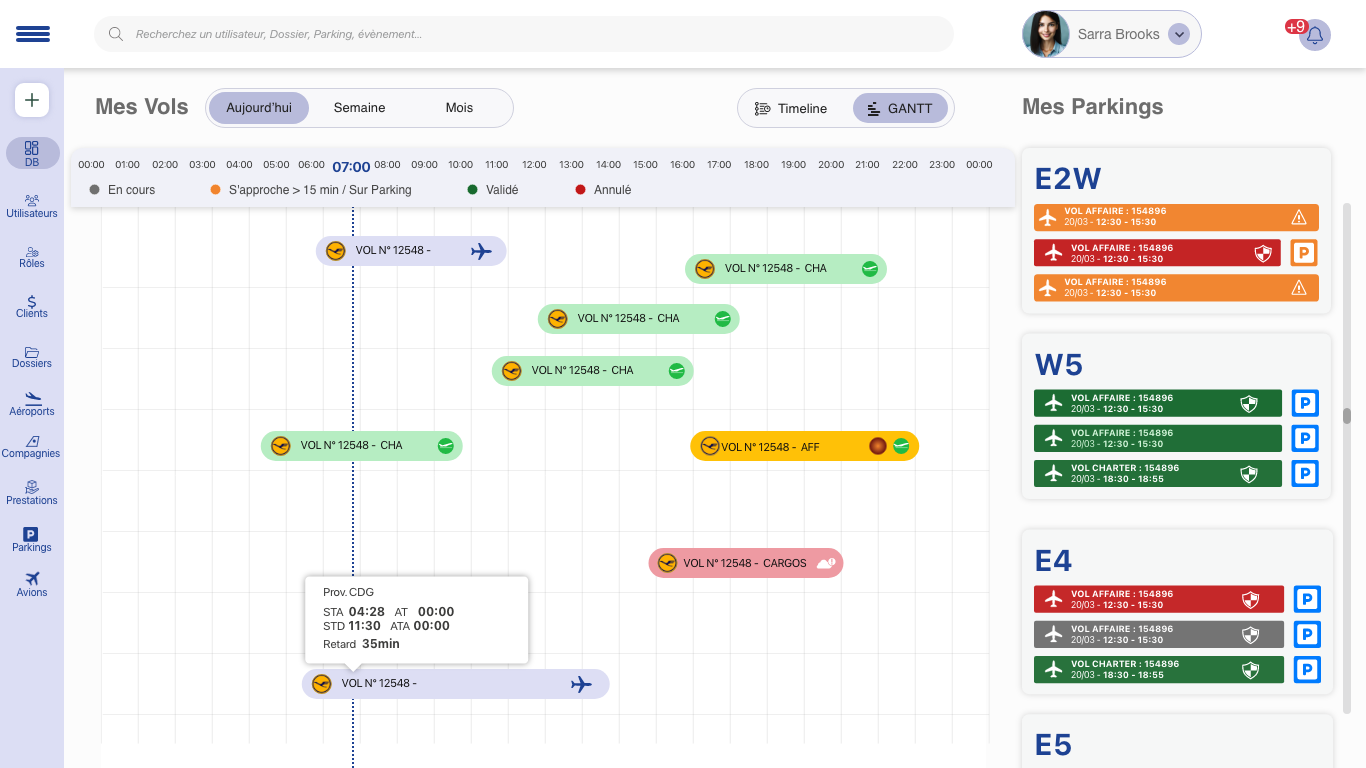
Task: Open Utilisateurs in the sidebar
Action: 32,206
